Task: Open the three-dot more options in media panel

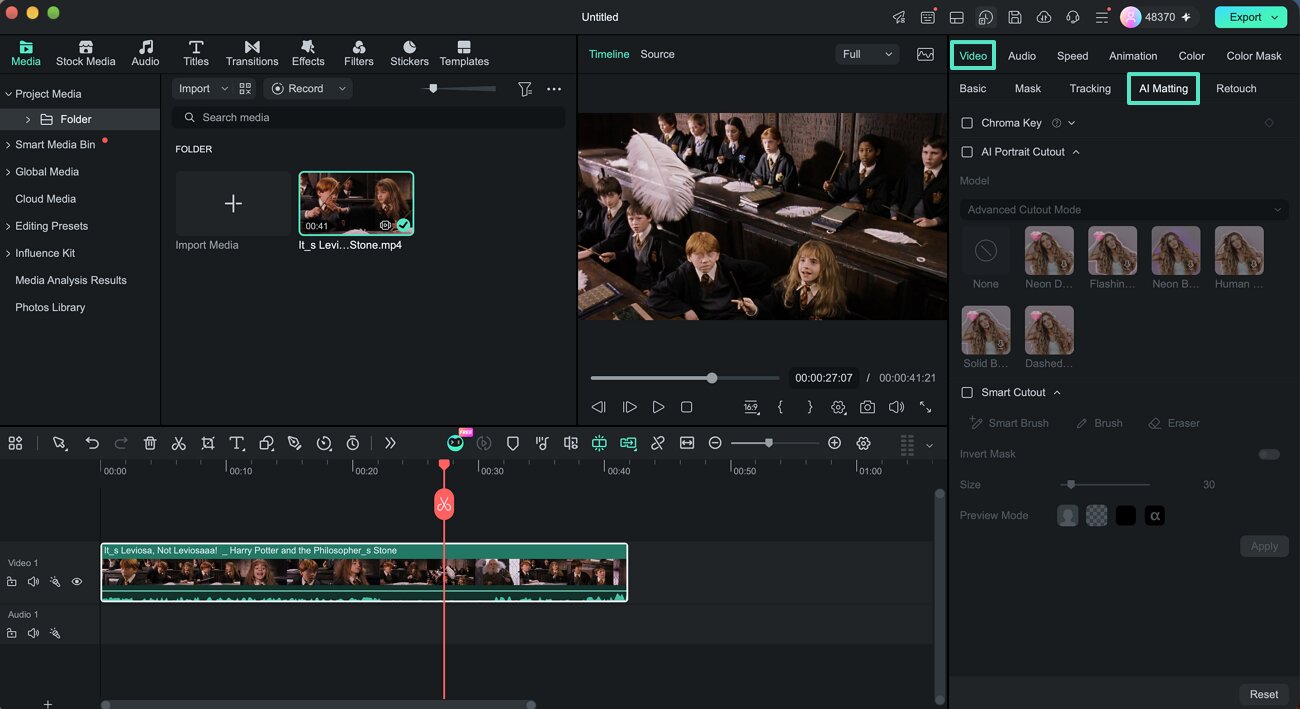Action: pyautogui.click(x=554, y=89)
